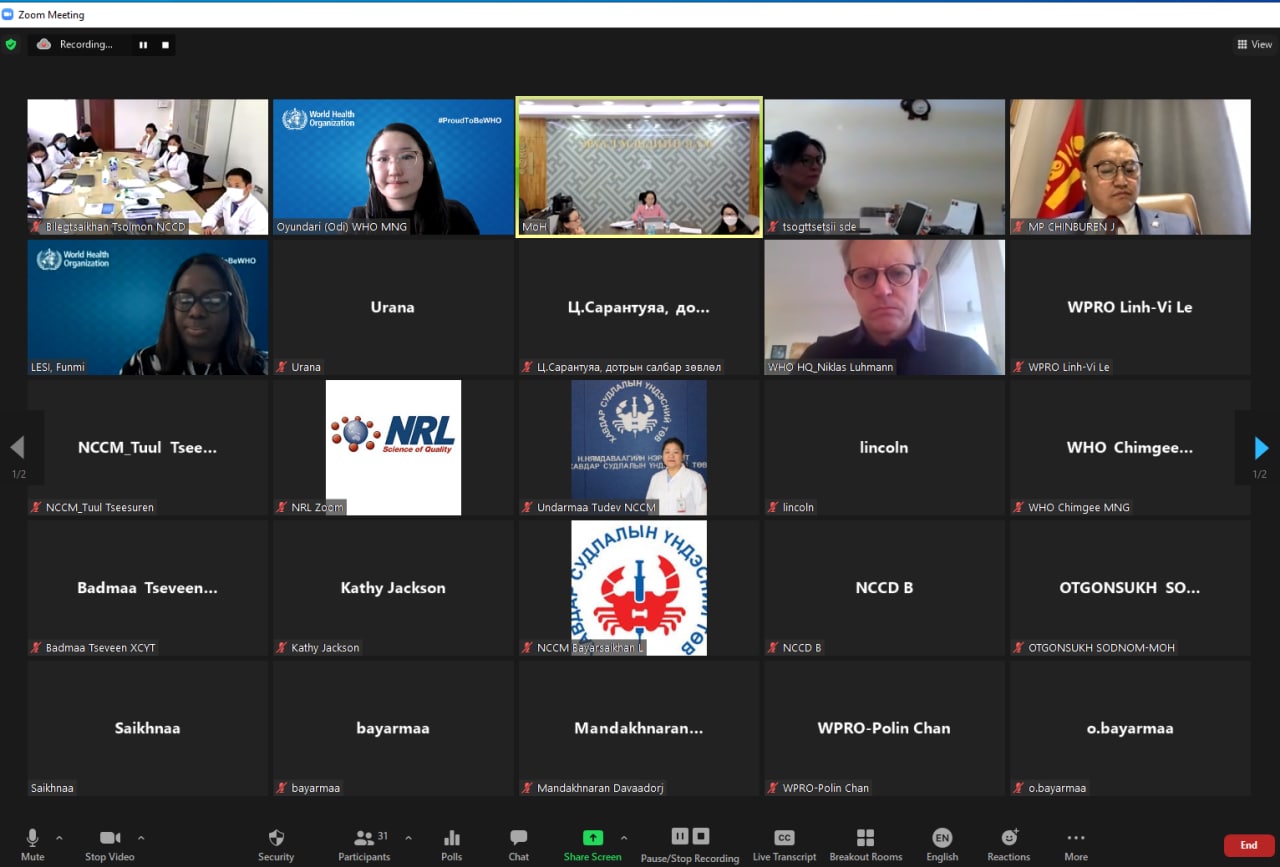Image resolution: width=1280 pixels, height=867 pixels.
Task: Click the green Share Screen icon
Action: (592, 838)
